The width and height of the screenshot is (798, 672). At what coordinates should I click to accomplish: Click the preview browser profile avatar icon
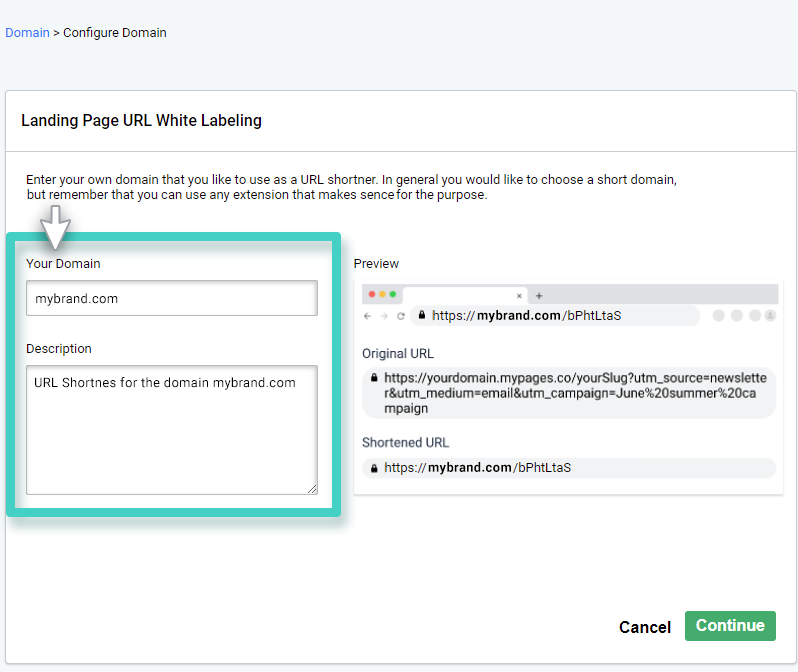771,316
